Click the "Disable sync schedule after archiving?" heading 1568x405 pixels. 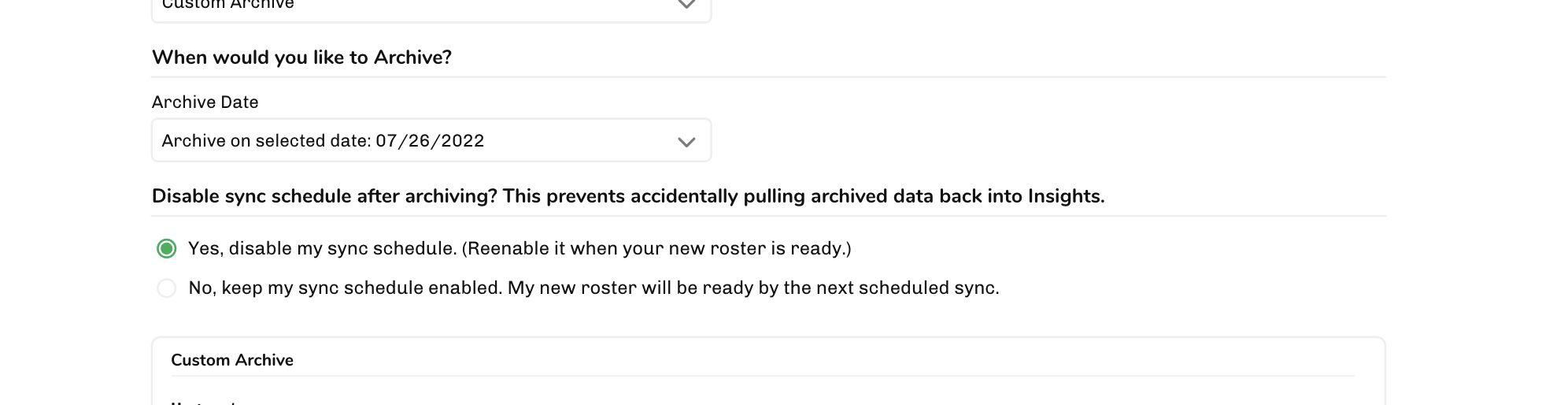[324, 196]
